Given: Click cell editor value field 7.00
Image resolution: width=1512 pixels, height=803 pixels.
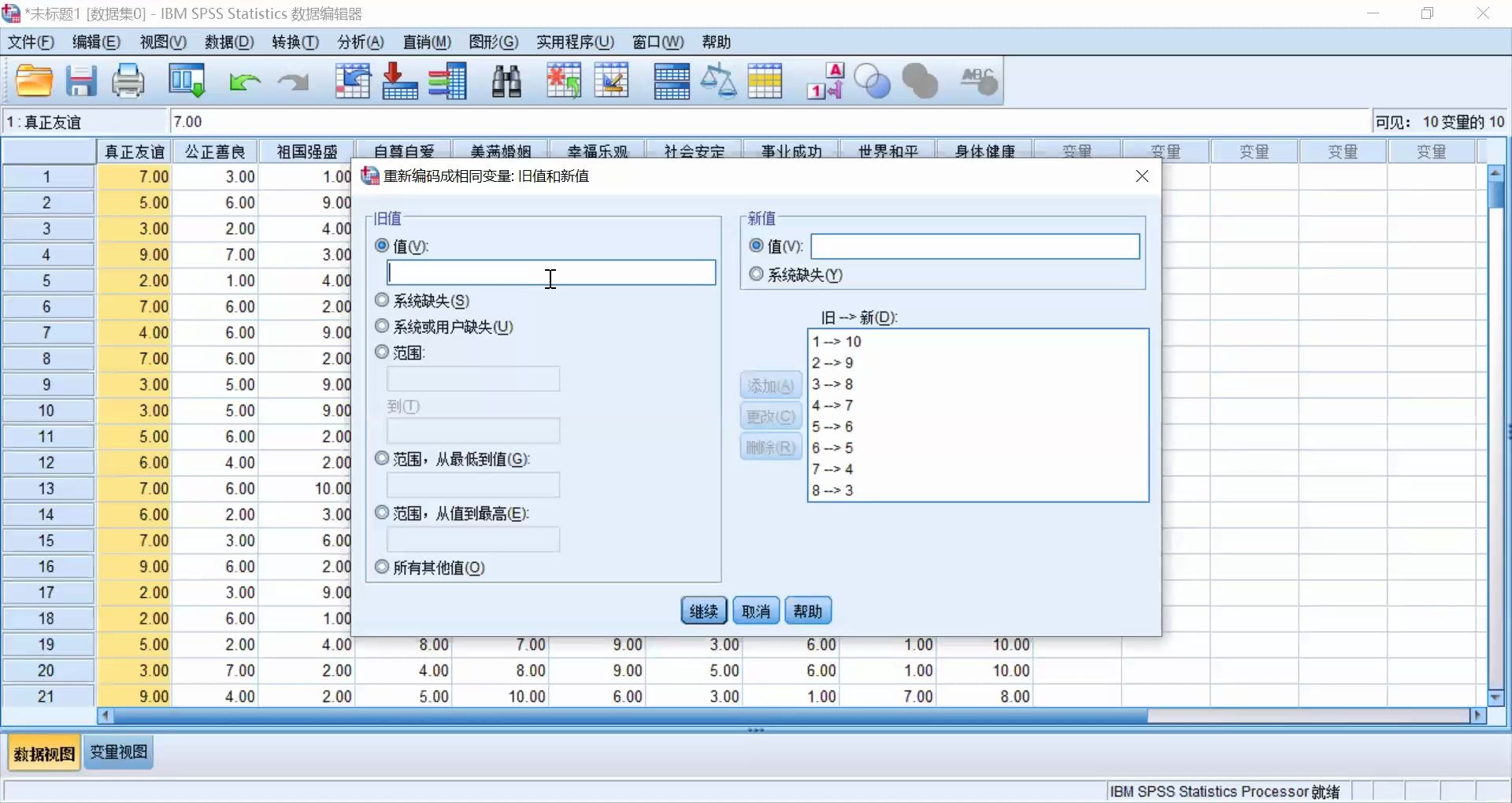Looking at the screenshot, I should tap(770, 122).
